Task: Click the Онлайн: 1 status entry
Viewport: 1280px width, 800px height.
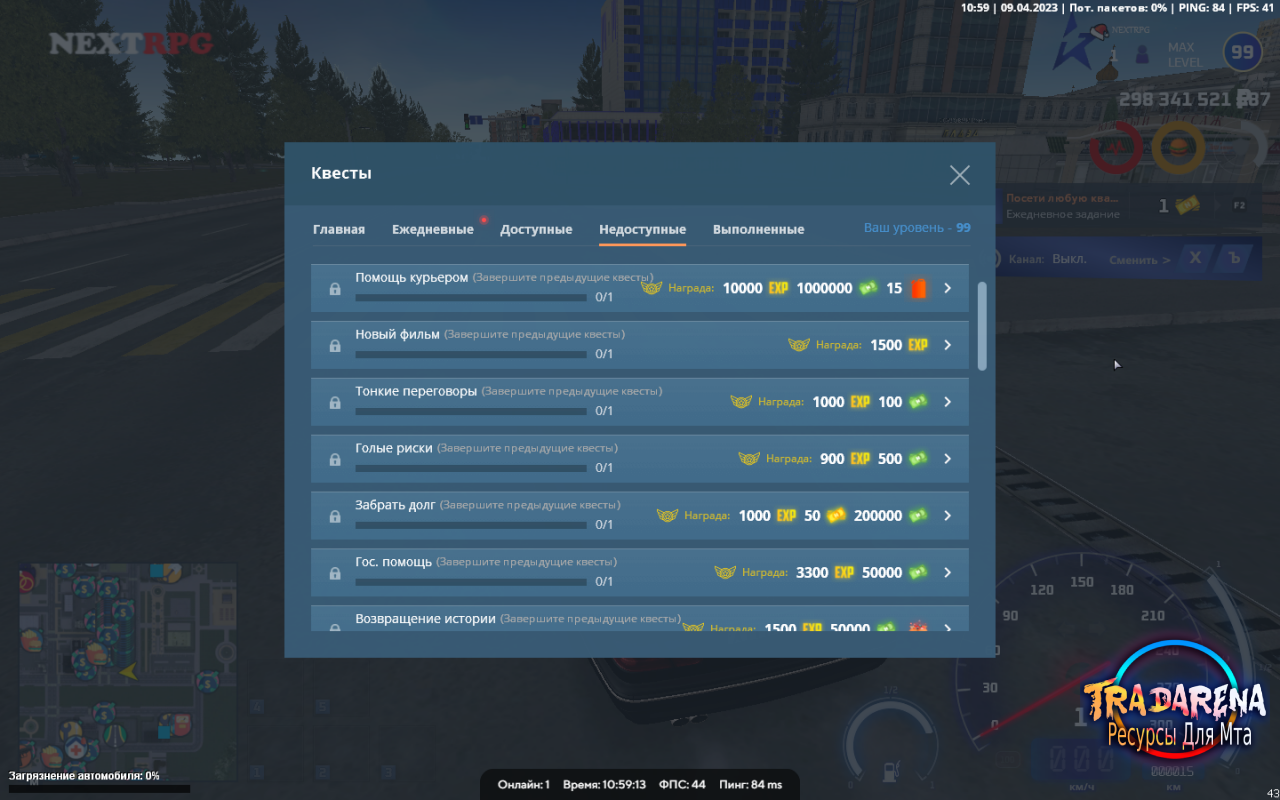Action: pos(524,785)
